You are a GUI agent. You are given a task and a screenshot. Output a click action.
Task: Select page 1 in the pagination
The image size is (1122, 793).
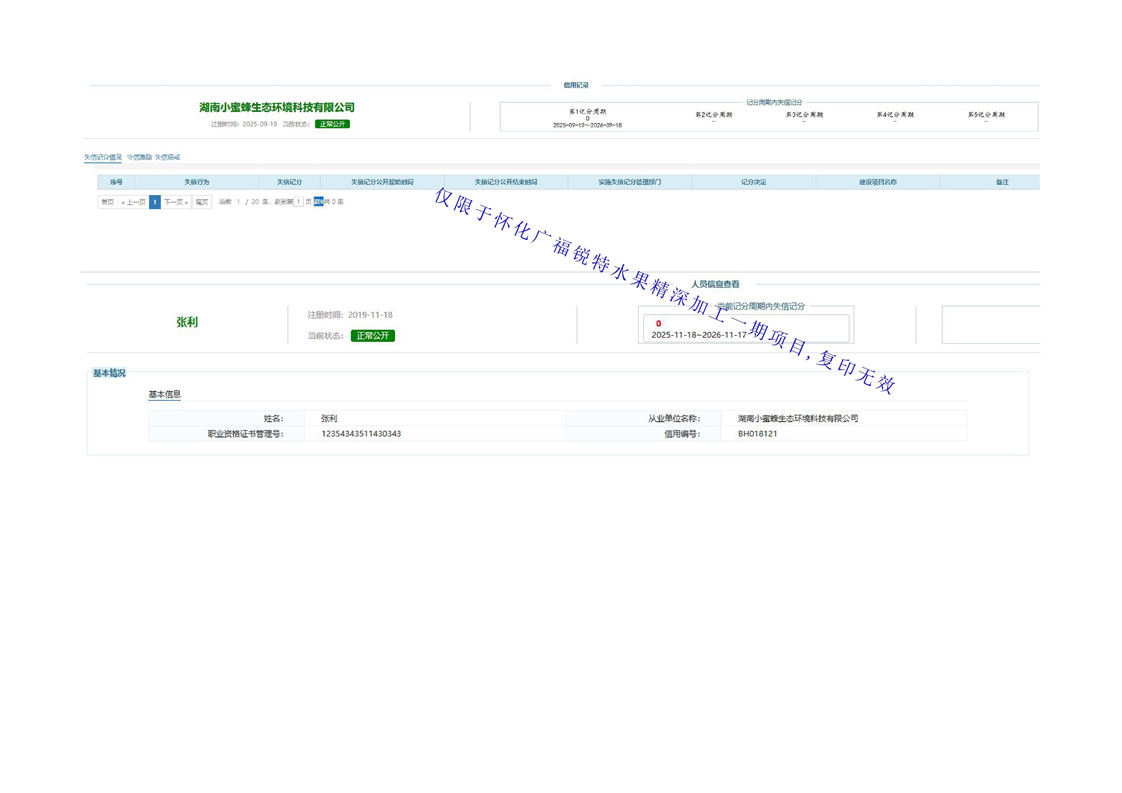coord(155,203)
